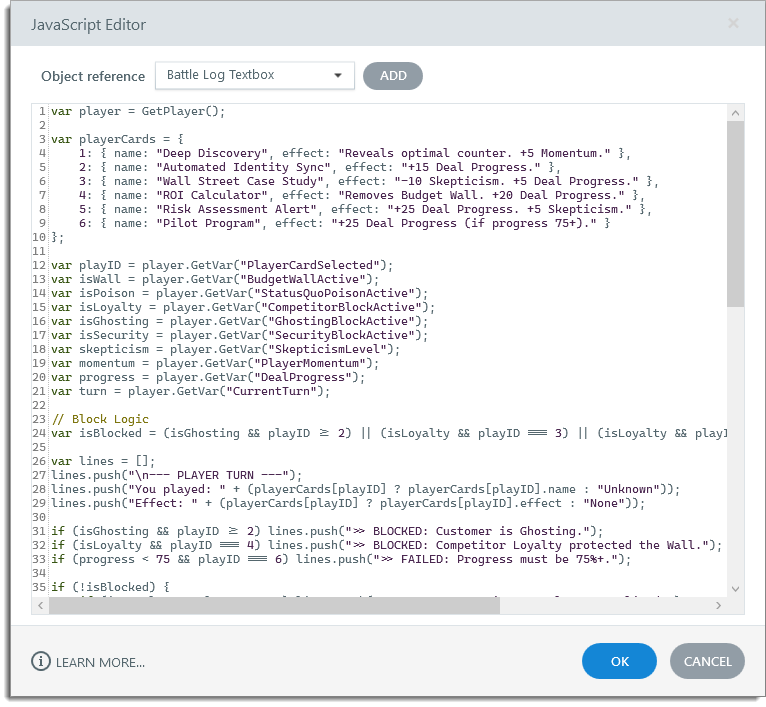Click the 'You played:' push line
The image size is (766, 707).
tap(365, 490)
